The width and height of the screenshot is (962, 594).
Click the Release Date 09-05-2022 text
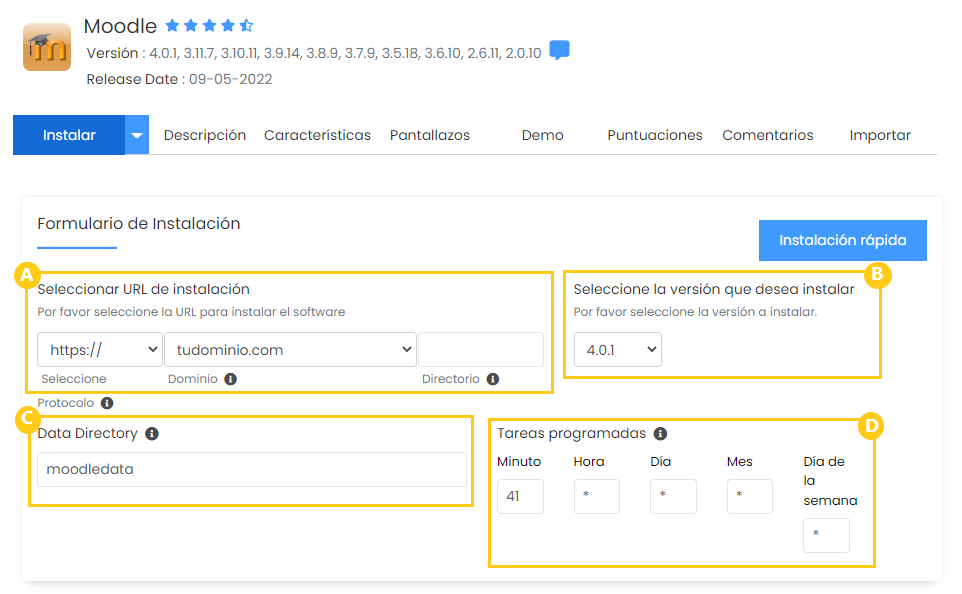click(x=179, y=79)
